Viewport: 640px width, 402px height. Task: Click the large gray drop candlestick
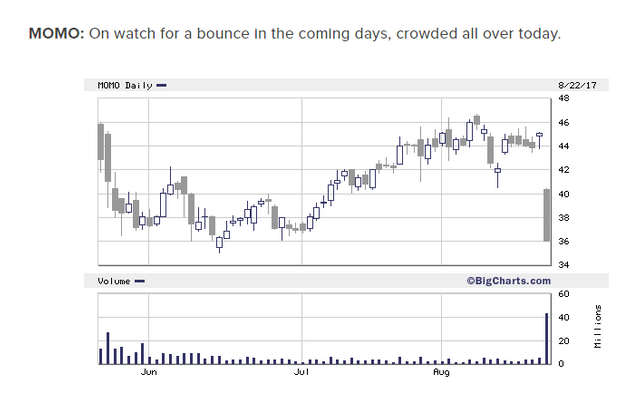coord(547,215)
